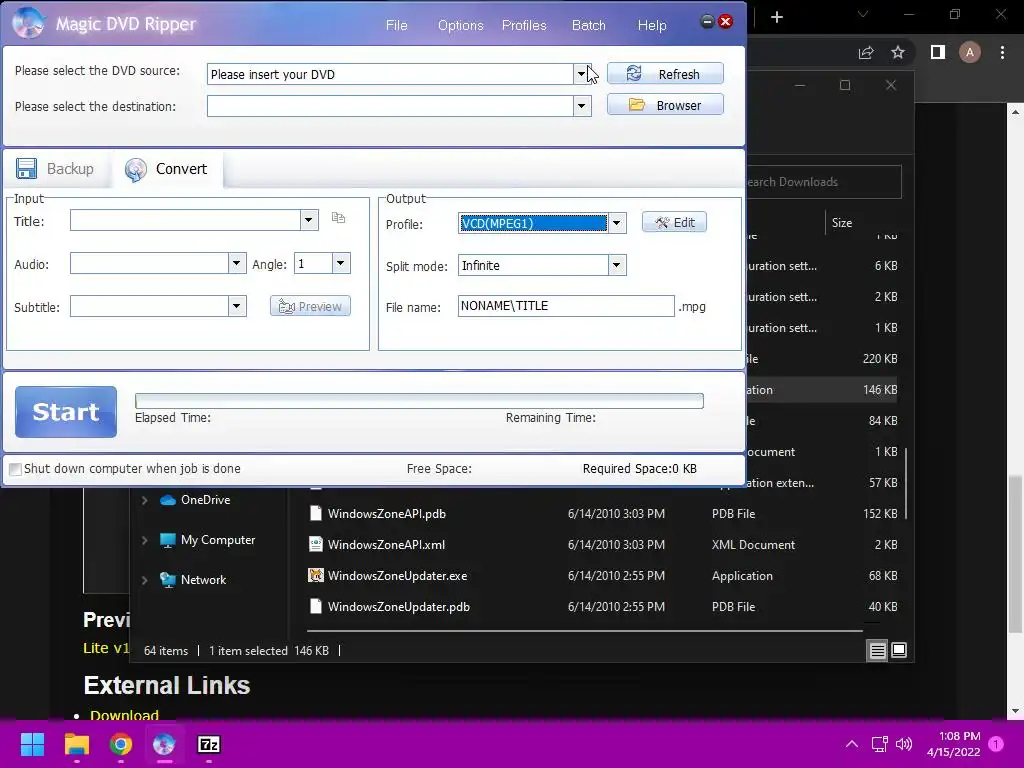Open File Explorer from the taskbar

click(x=76, y=744)
